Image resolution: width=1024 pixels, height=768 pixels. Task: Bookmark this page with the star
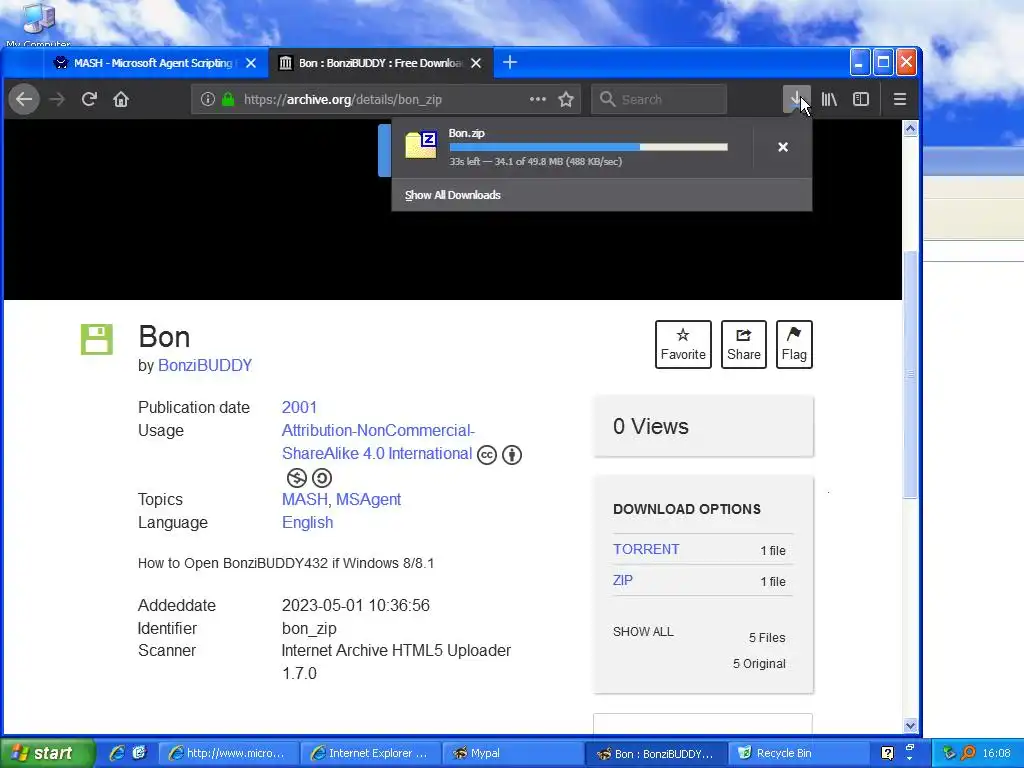566,99
